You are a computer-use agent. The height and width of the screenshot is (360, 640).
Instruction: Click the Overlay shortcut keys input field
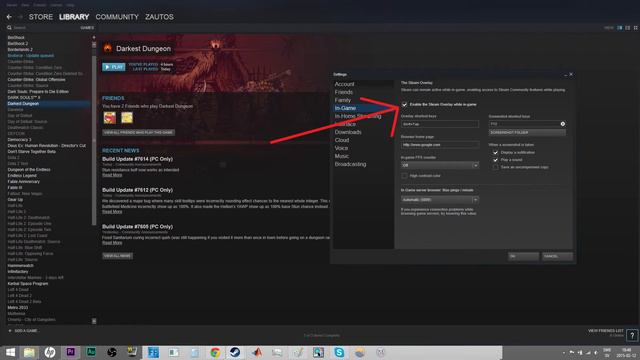(x=440, y=124)
